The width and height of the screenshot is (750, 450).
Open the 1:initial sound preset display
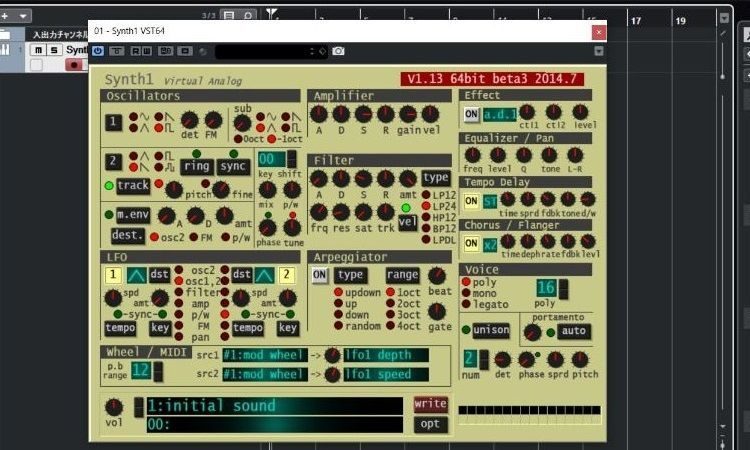coord(275,406)
